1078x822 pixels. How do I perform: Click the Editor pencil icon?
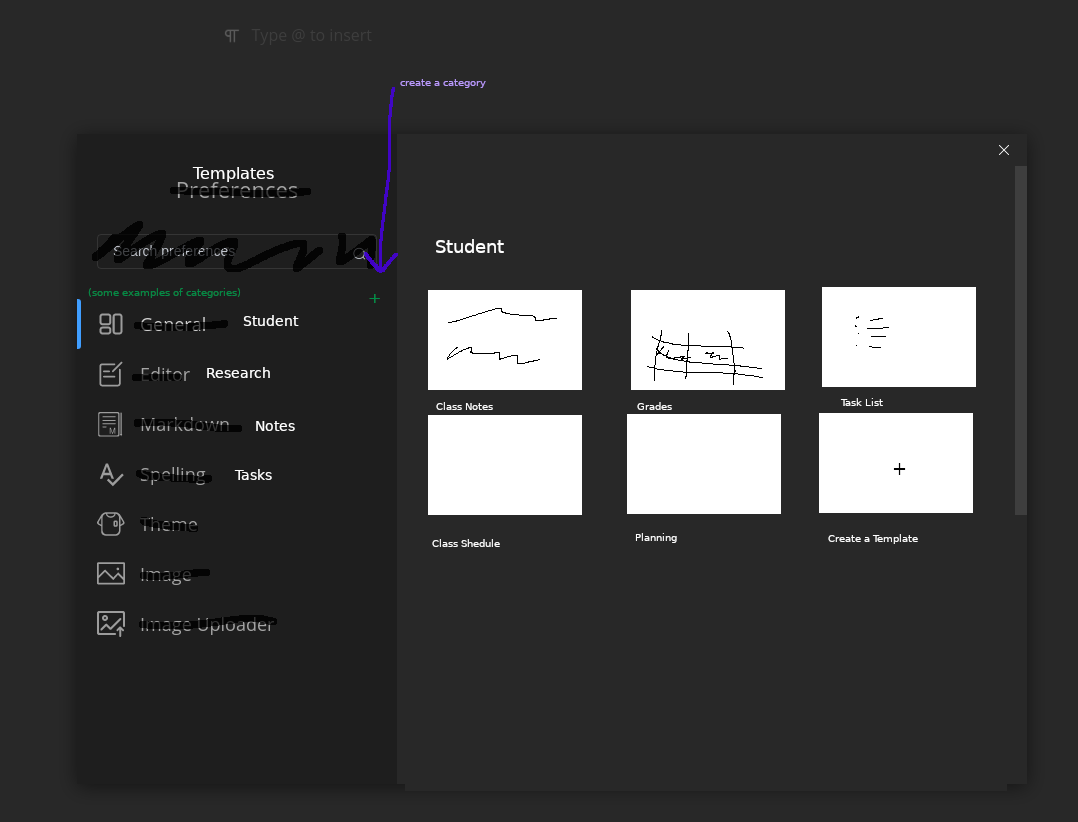pos(111,374)
